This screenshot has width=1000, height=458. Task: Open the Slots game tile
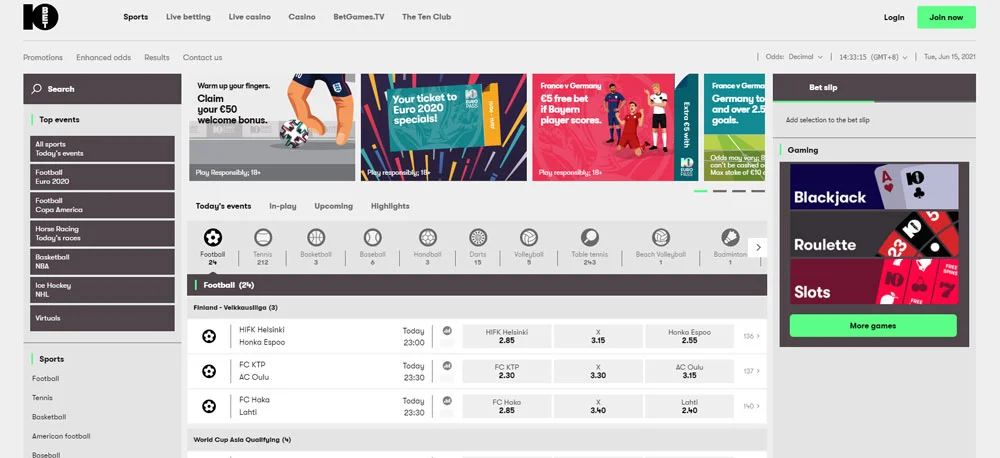874,281
